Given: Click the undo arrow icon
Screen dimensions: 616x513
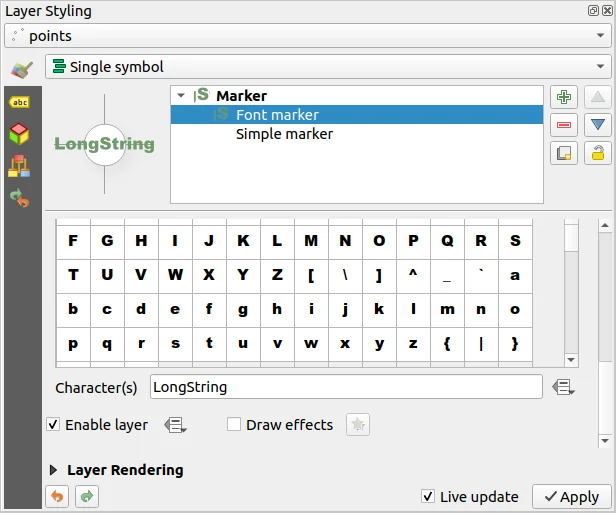Looking at the screenshot, I should point(58,496).
